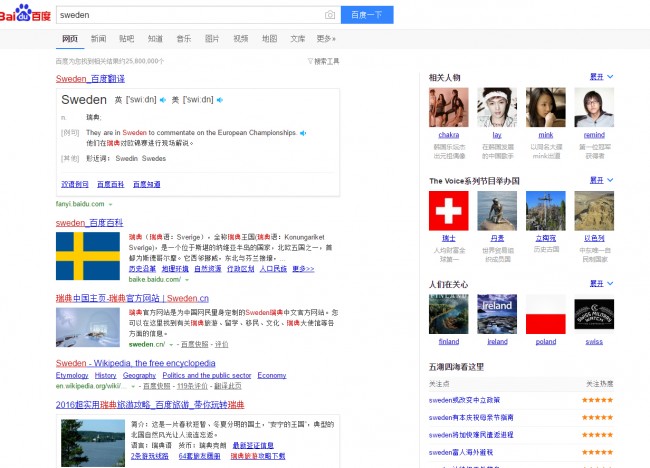The height and width of the screenshot is (468, 650).
Task: Expand the fanyi.baidu.com dropdown arrow
Action: coord(110,204)
